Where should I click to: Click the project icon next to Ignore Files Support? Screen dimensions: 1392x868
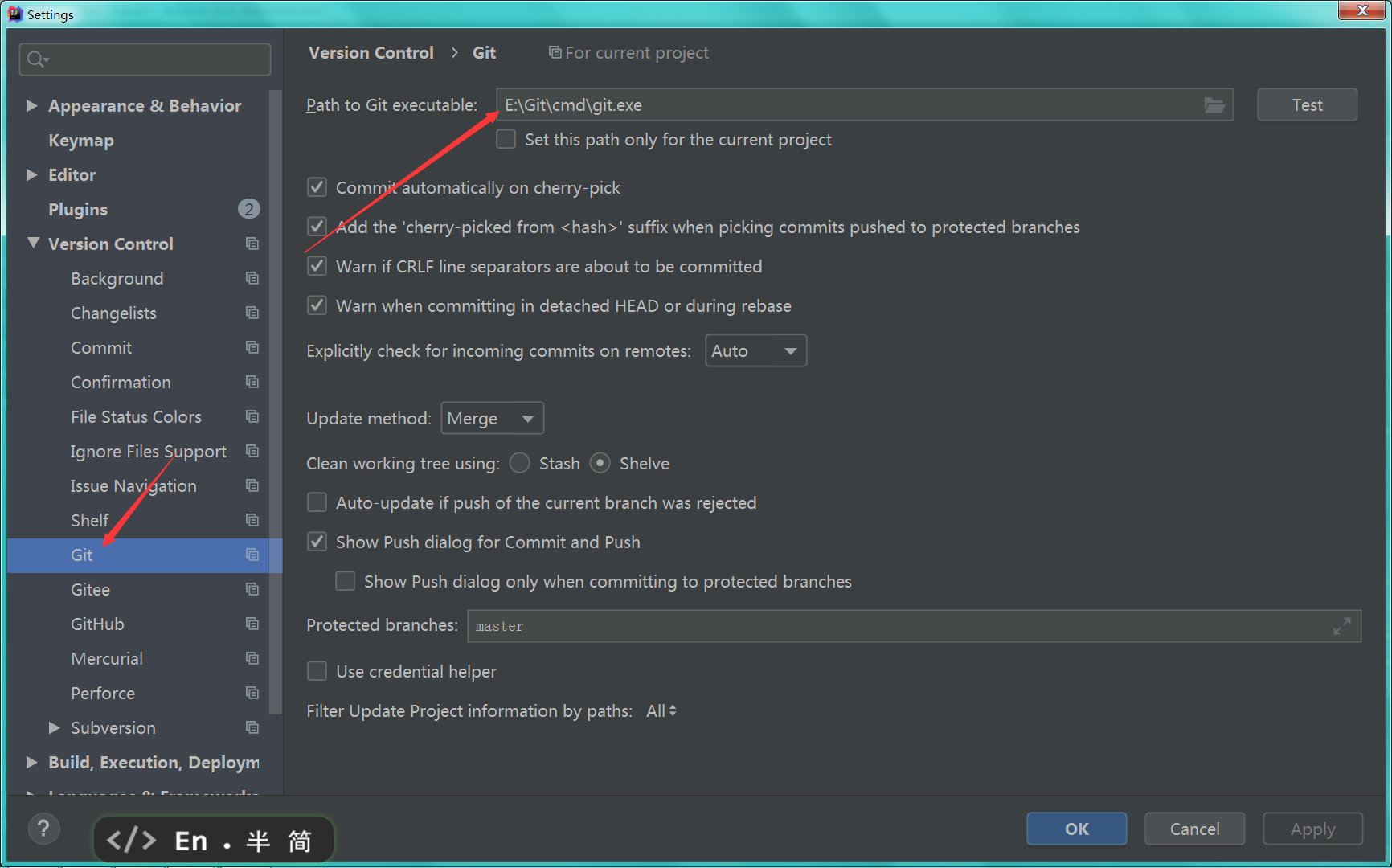tap(252, 451)
